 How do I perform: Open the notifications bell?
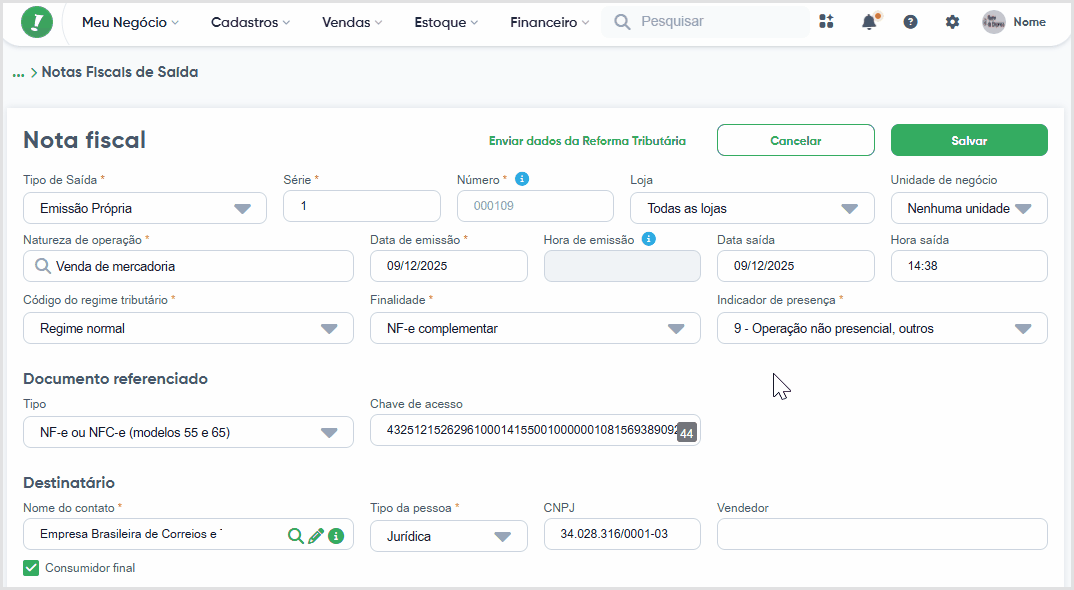869,22
